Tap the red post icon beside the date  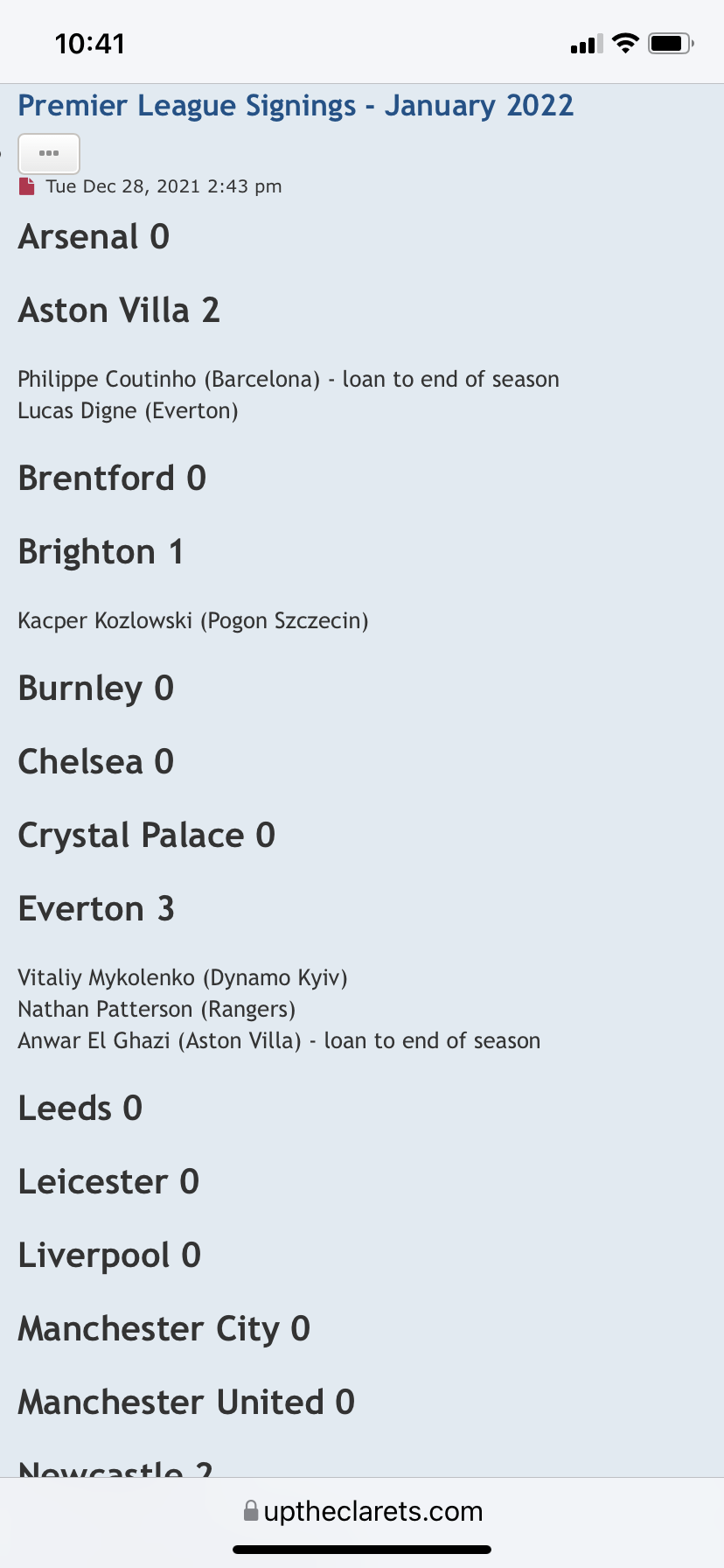(27, 186)
